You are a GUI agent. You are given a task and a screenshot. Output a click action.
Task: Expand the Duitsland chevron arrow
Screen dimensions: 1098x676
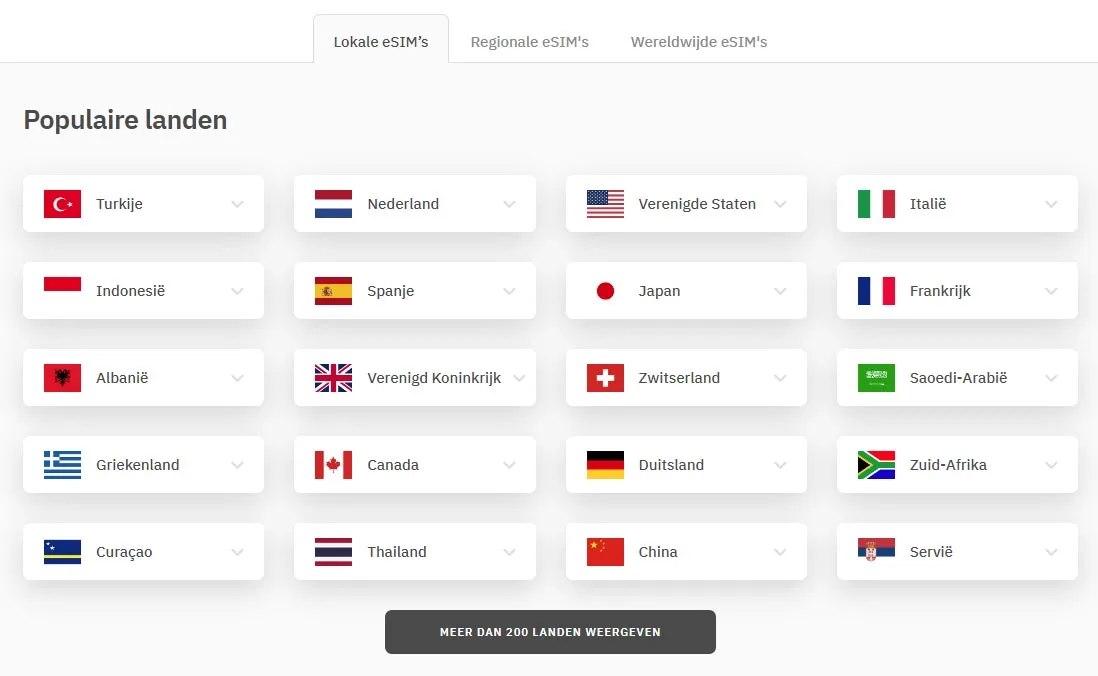tap(780, 465)
